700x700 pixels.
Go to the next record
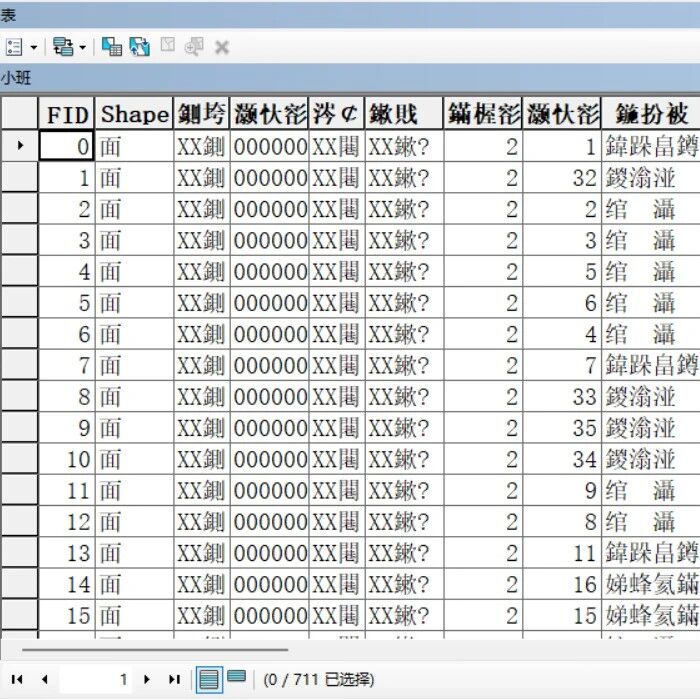(x=146, y=679)
